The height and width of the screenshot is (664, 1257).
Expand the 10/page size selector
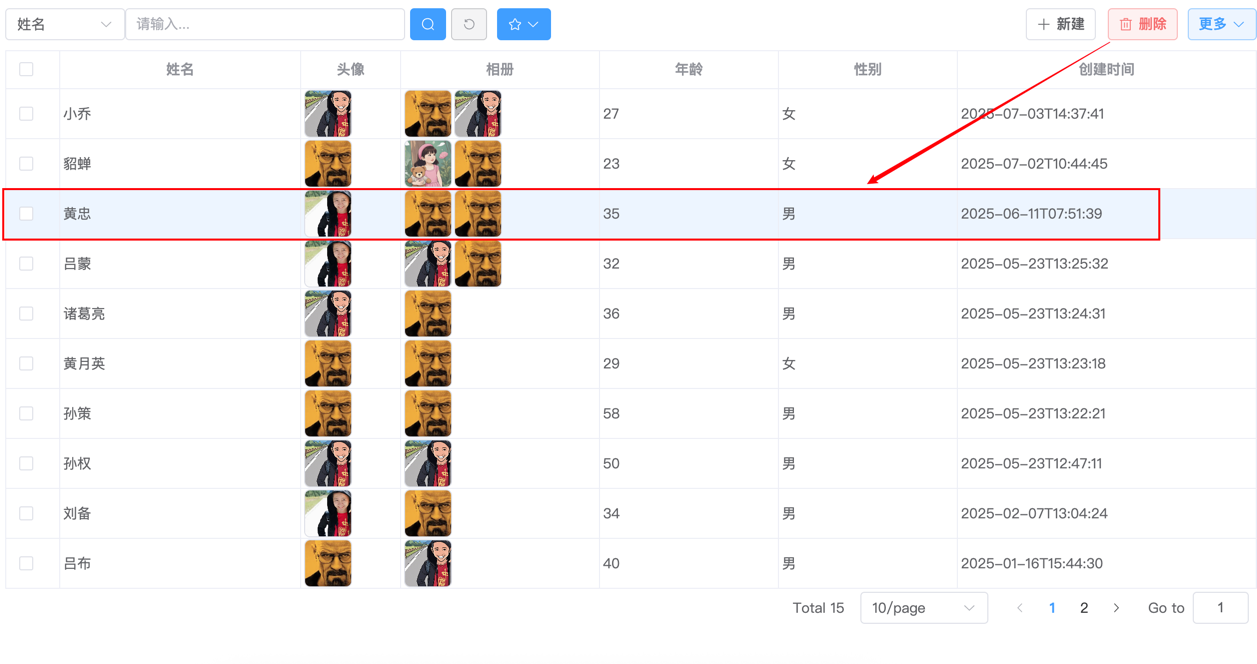(924, 608)
